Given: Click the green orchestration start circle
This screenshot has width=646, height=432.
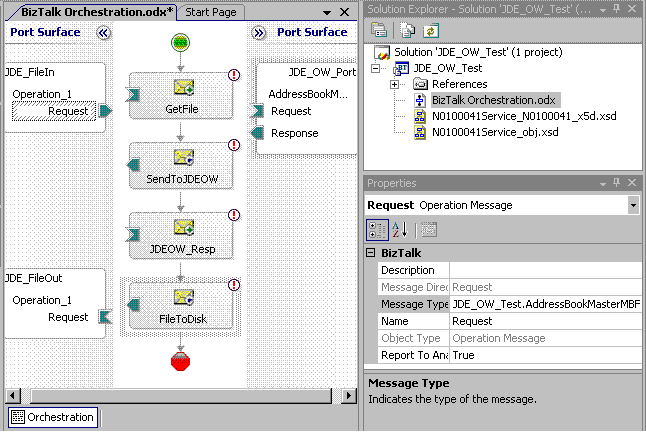Looking at the screenshot, I should click(180, 42).
